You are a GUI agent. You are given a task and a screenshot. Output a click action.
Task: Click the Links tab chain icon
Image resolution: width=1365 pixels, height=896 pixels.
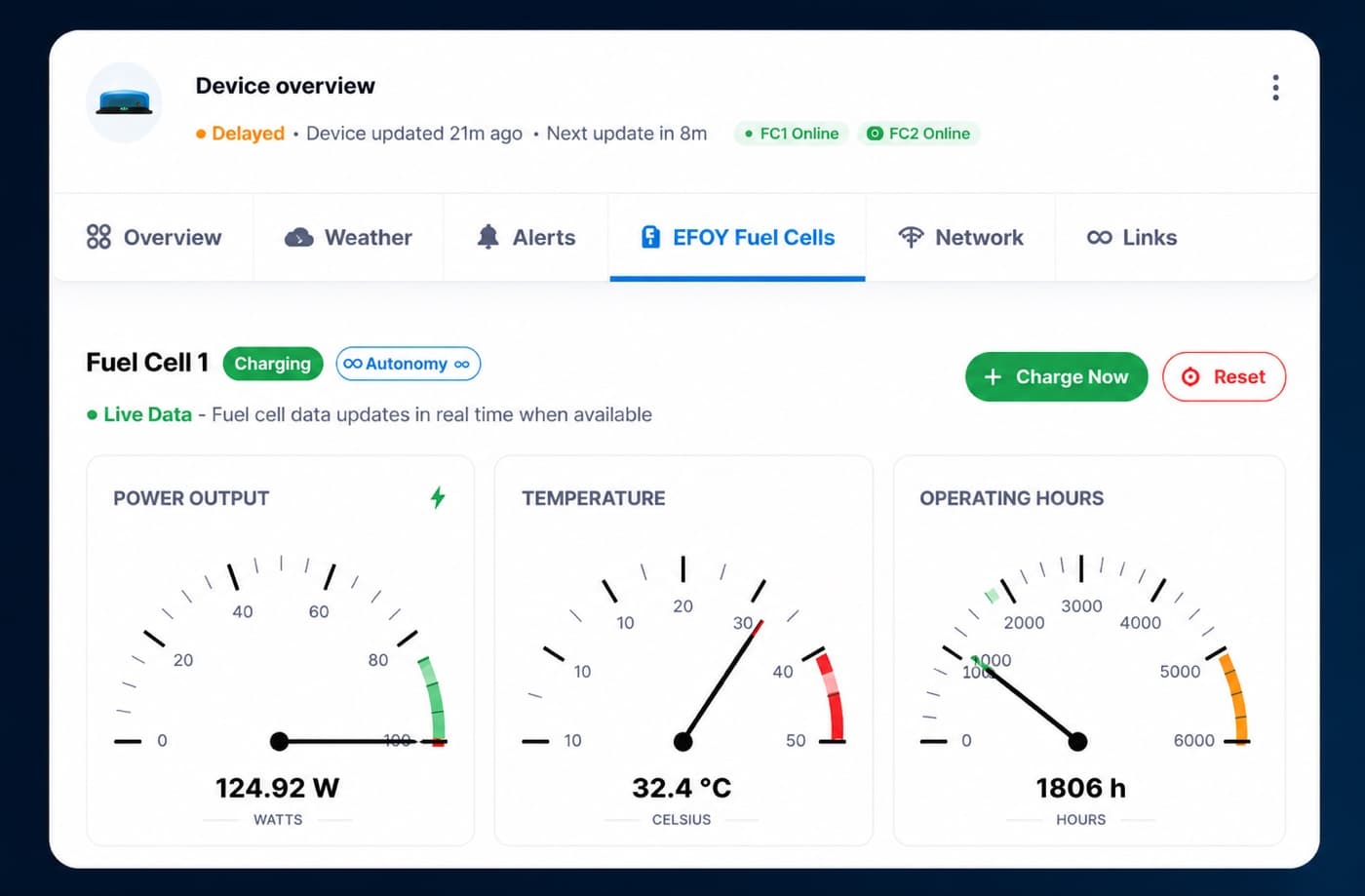pyautogui.click(x=1099, y=237)
